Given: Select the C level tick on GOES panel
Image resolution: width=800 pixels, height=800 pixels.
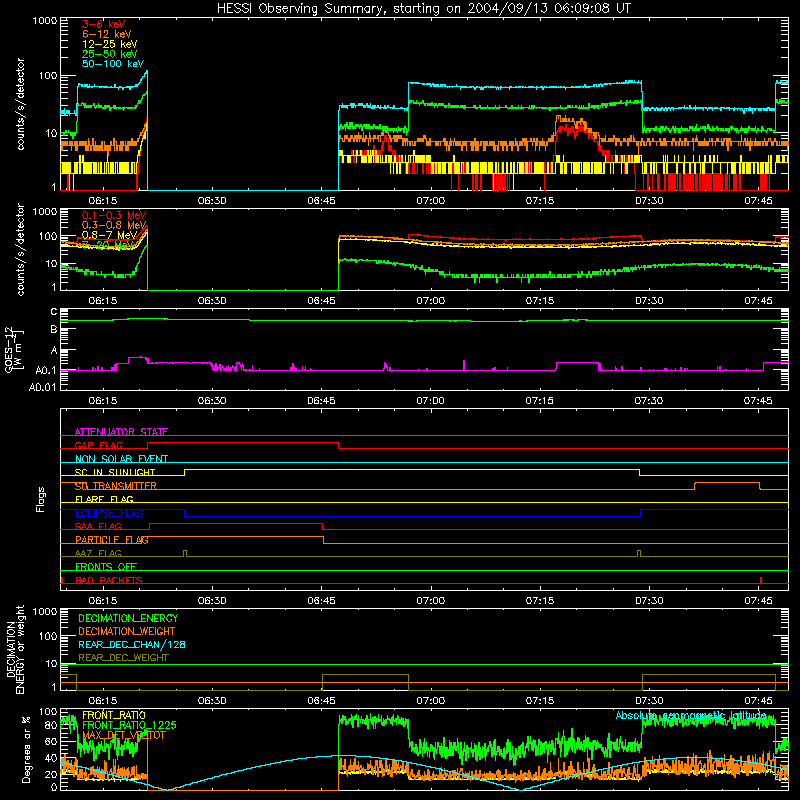Looking at the screenshot, I should click(54, 312).
